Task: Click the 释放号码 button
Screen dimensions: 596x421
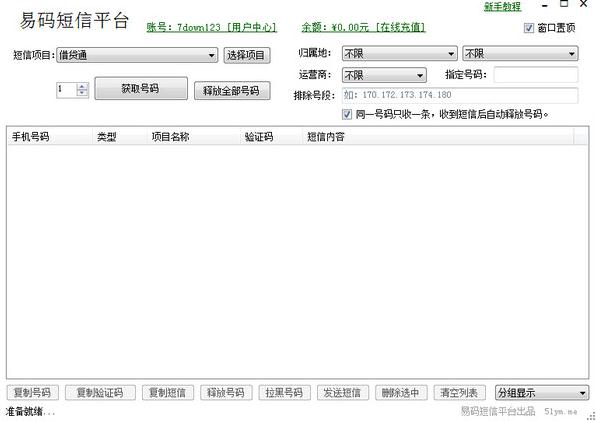Action: pos(226,393)
